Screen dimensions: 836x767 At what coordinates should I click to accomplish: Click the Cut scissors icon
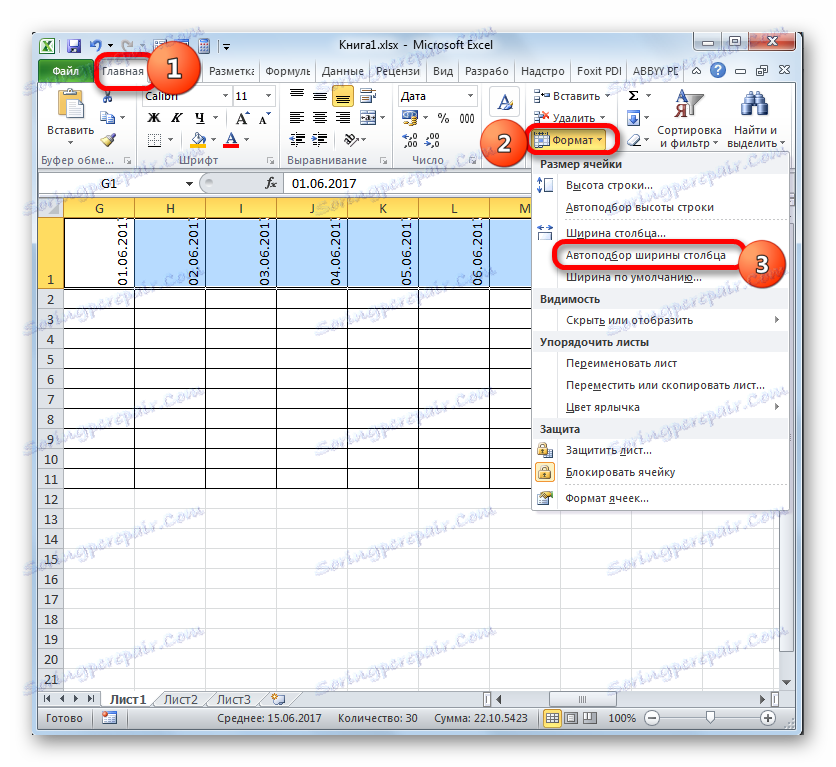[x=108, y=98]
